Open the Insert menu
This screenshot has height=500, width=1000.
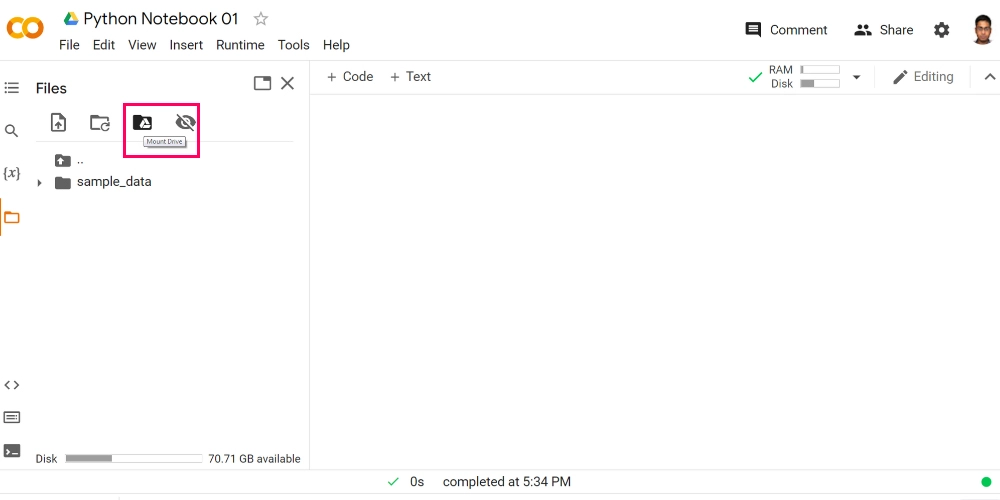coord(186,45)
